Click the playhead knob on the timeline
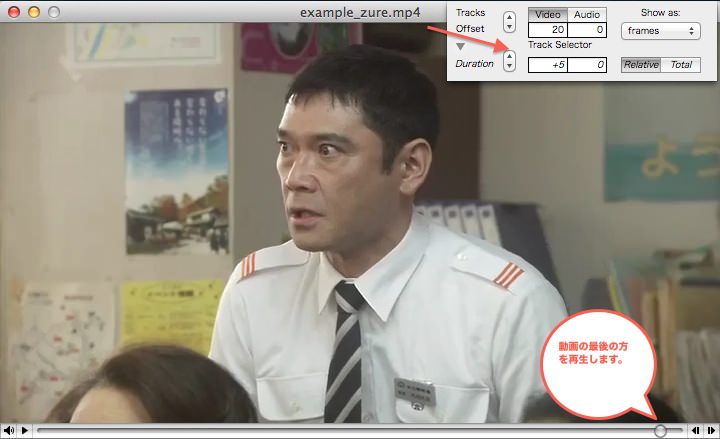The width and height of the screenshot is (720, 439). point(660,431)
